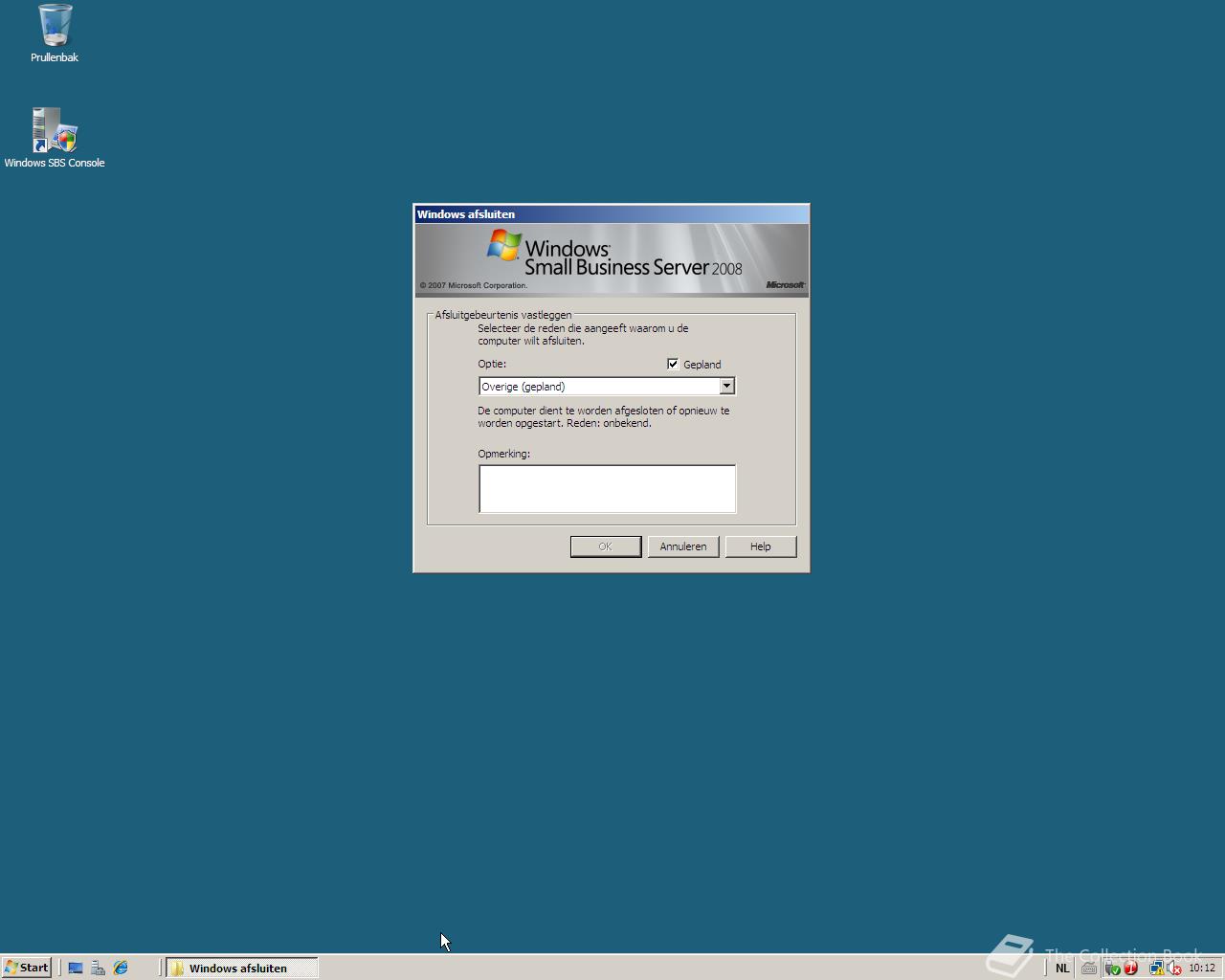Click muted volume tray icon
Screen dimensions: 1225x980
pos(1174,969)
